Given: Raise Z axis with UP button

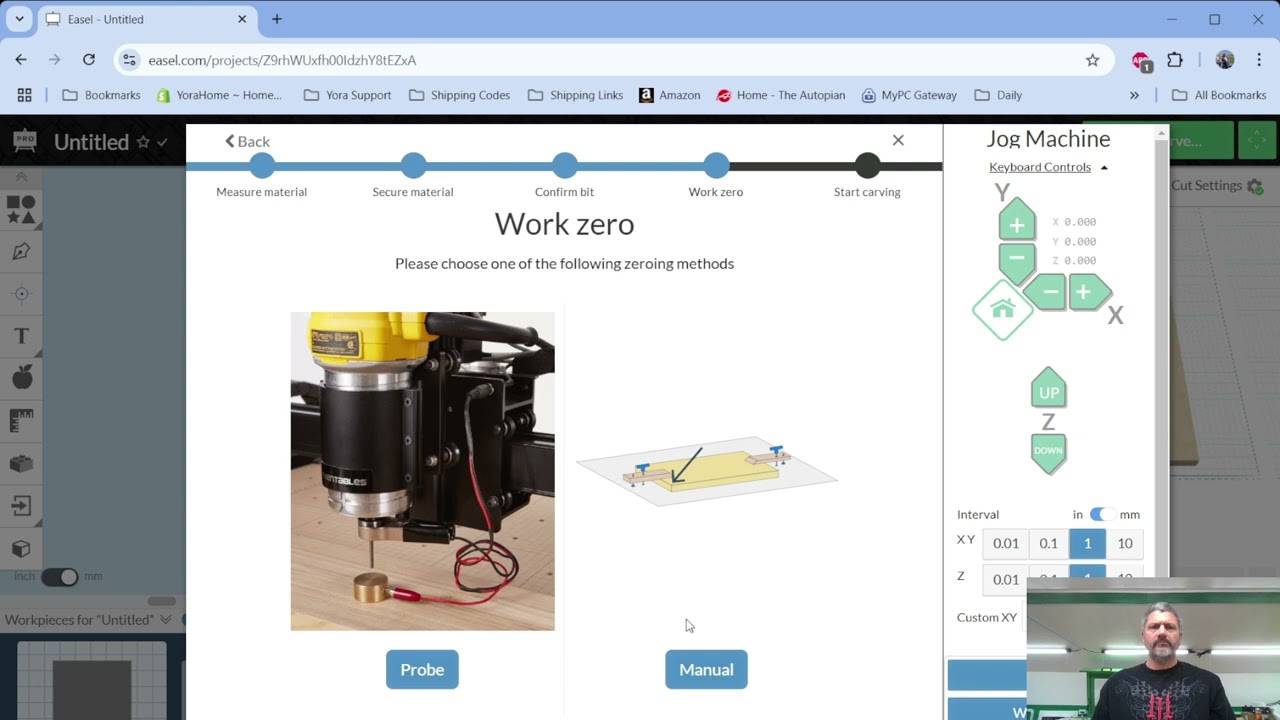Looking at the screenshot, I should 1048,390.
